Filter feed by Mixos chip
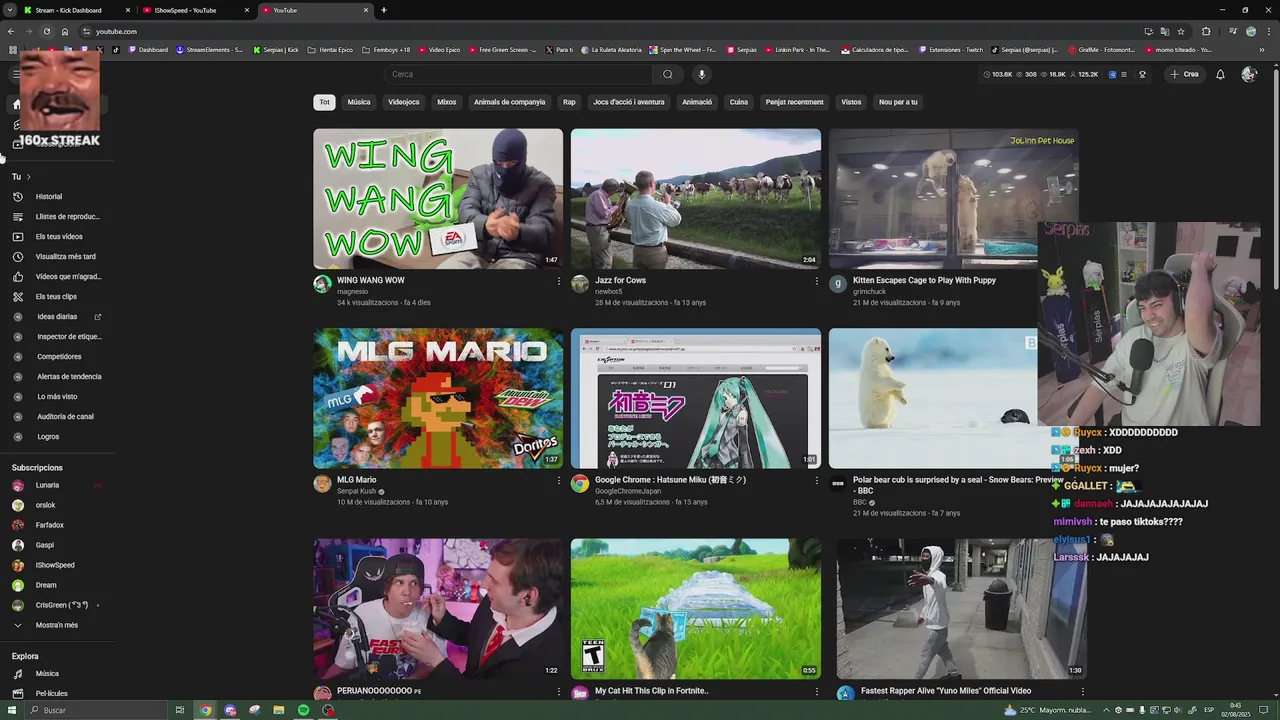This screenshot has width=1280, height=720. [x=447, y=102]
